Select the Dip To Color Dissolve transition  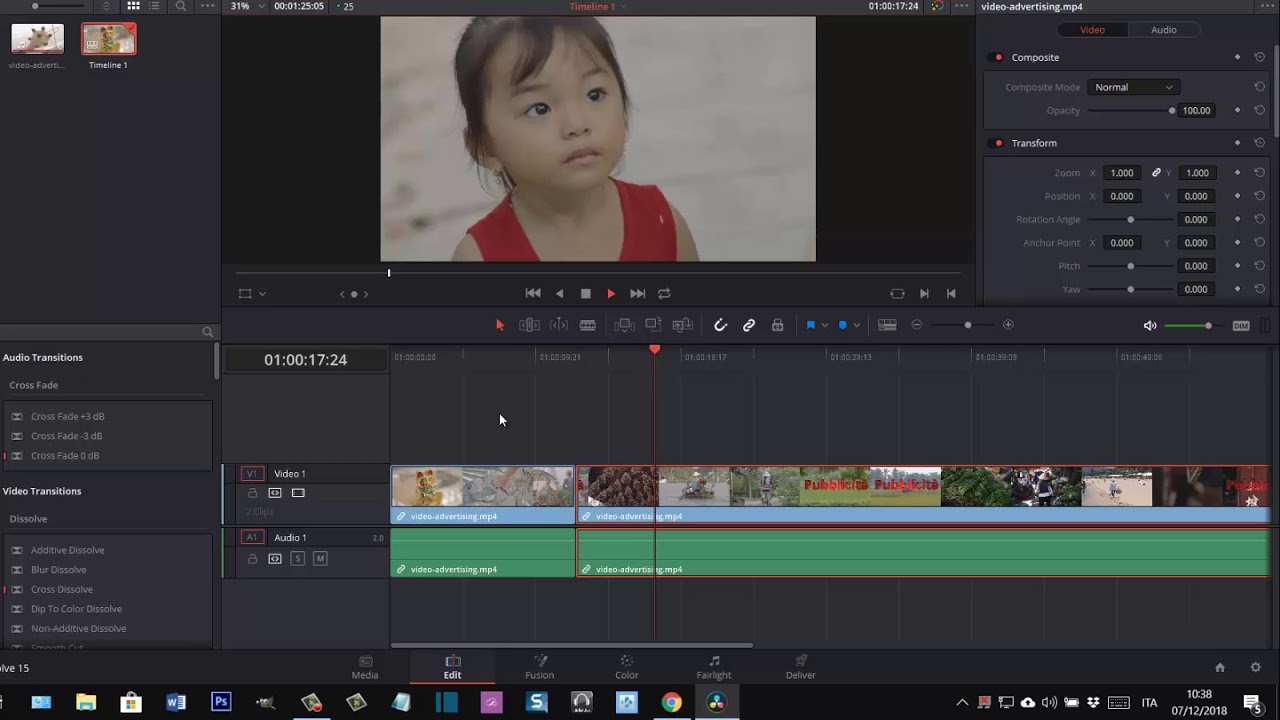(x=76, y=609)
